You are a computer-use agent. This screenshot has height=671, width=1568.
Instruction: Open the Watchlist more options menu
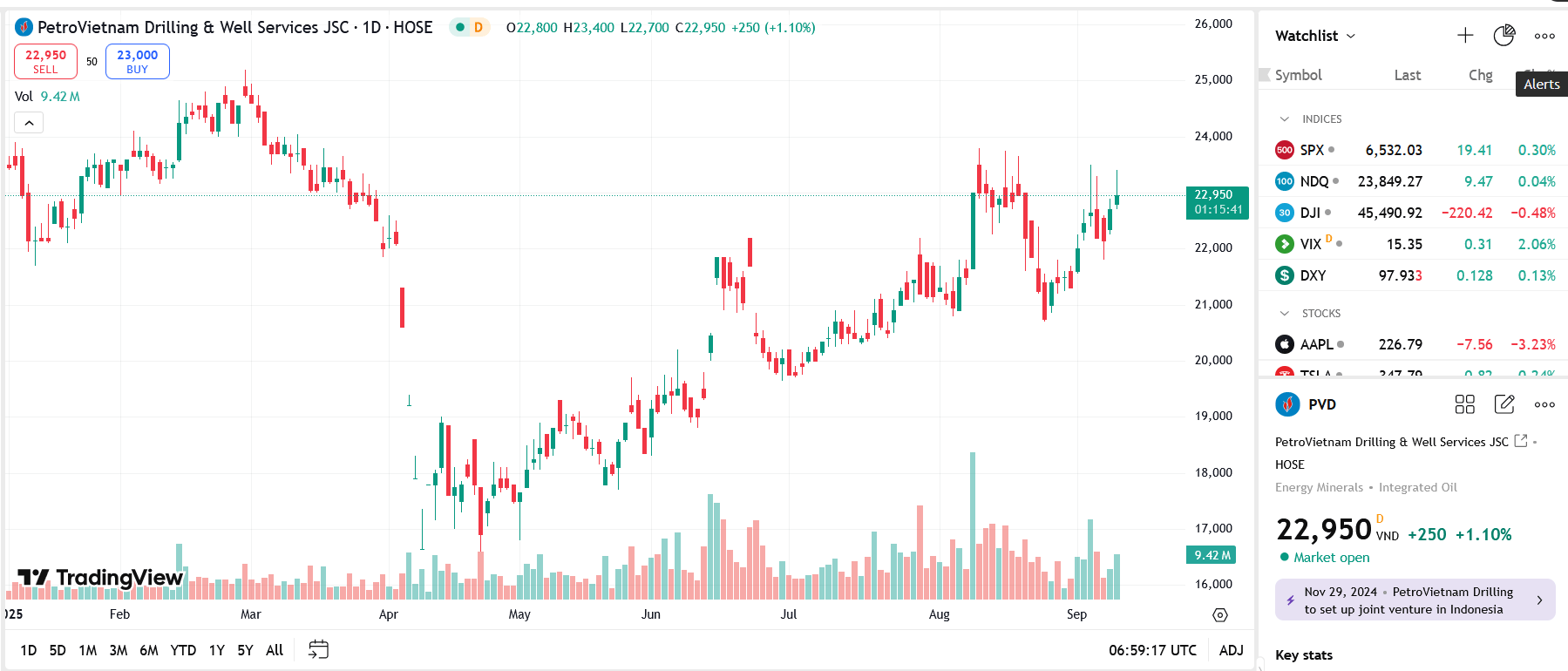point(1544,36)
